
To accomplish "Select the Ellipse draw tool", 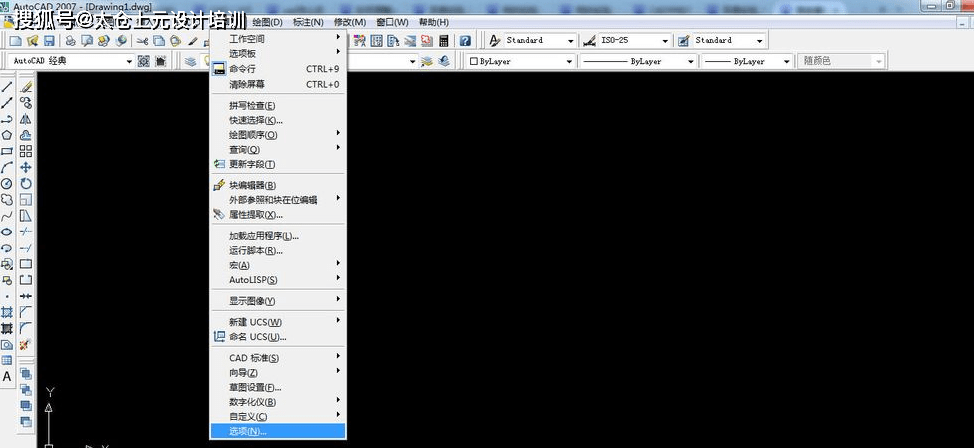I will [x=7, y=232].
